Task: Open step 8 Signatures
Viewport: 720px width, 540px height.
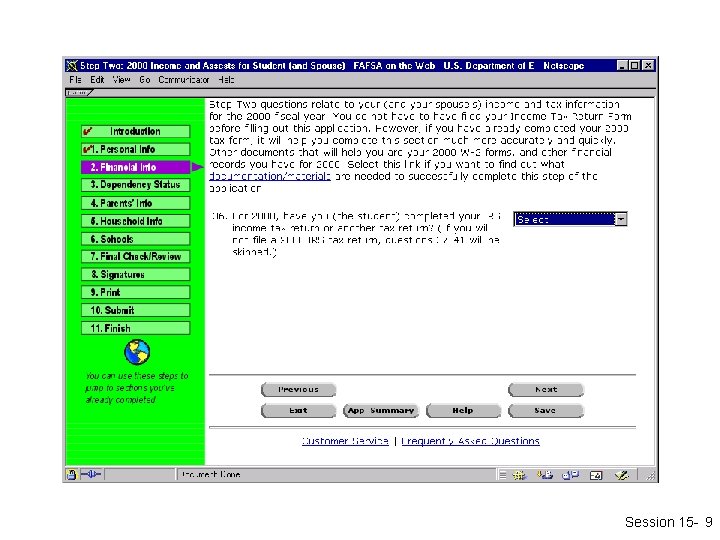Action: point(135,274)
